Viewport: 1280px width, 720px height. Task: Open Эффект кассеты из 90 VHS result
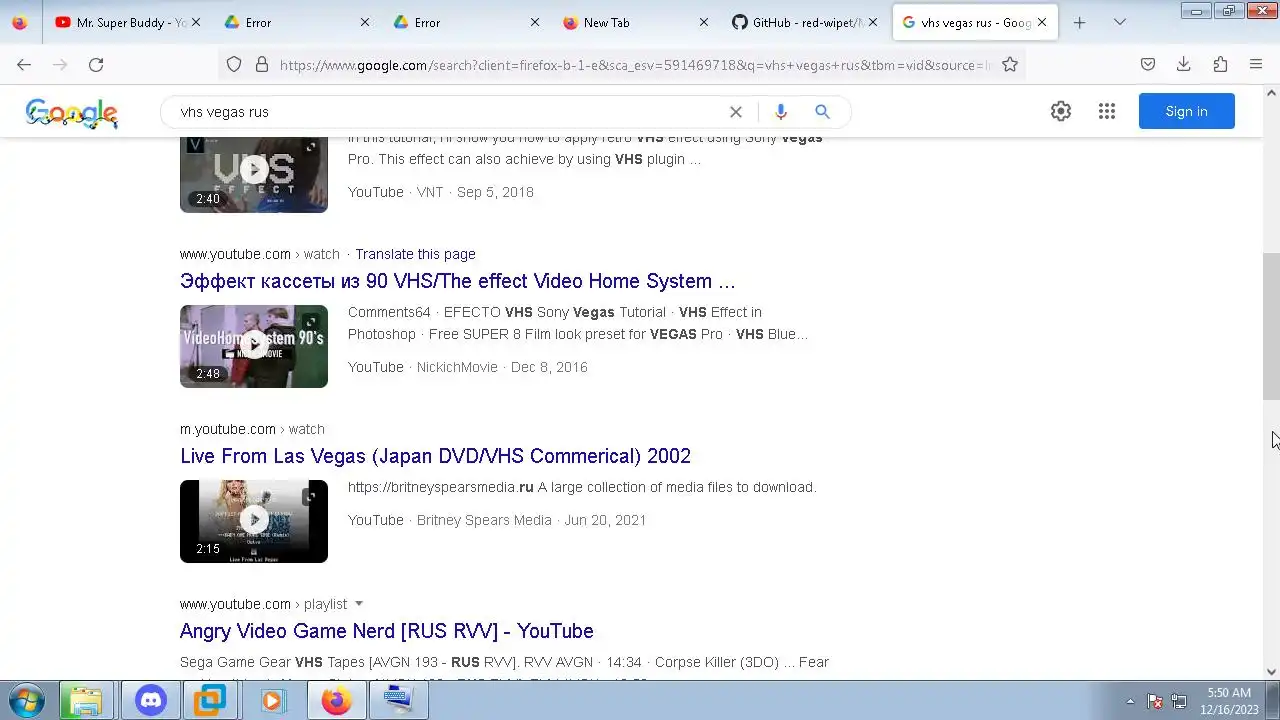click(x=458, y=281)
